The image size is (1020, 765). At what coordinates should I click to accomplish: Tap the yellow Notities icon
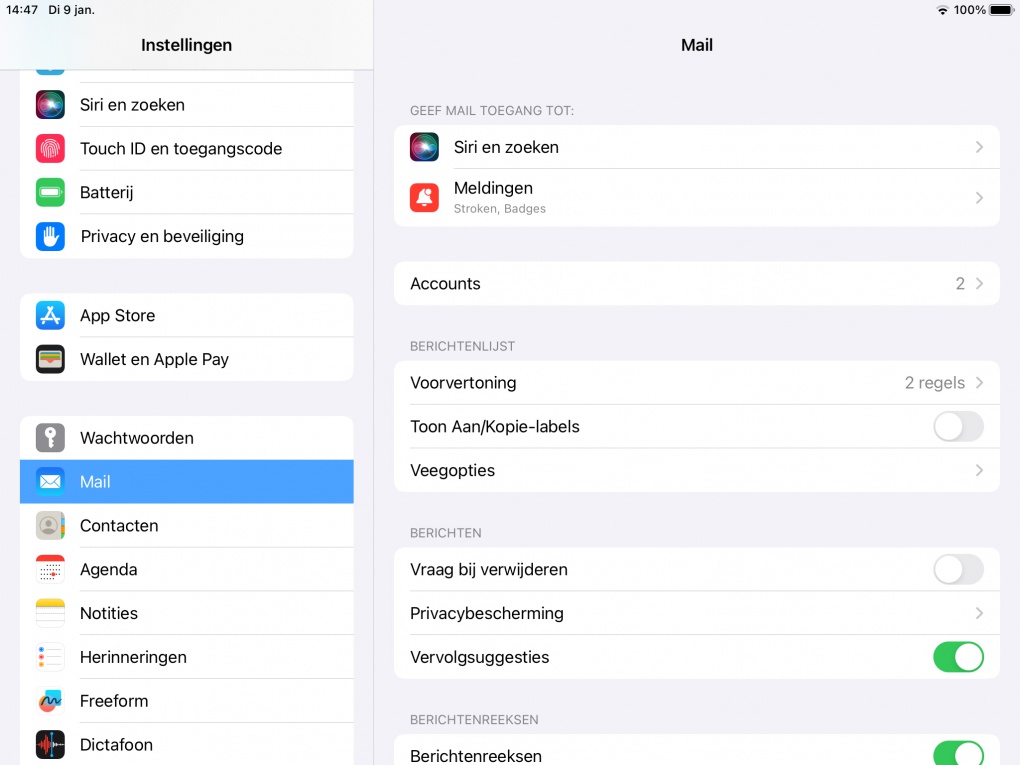[50, 613]
